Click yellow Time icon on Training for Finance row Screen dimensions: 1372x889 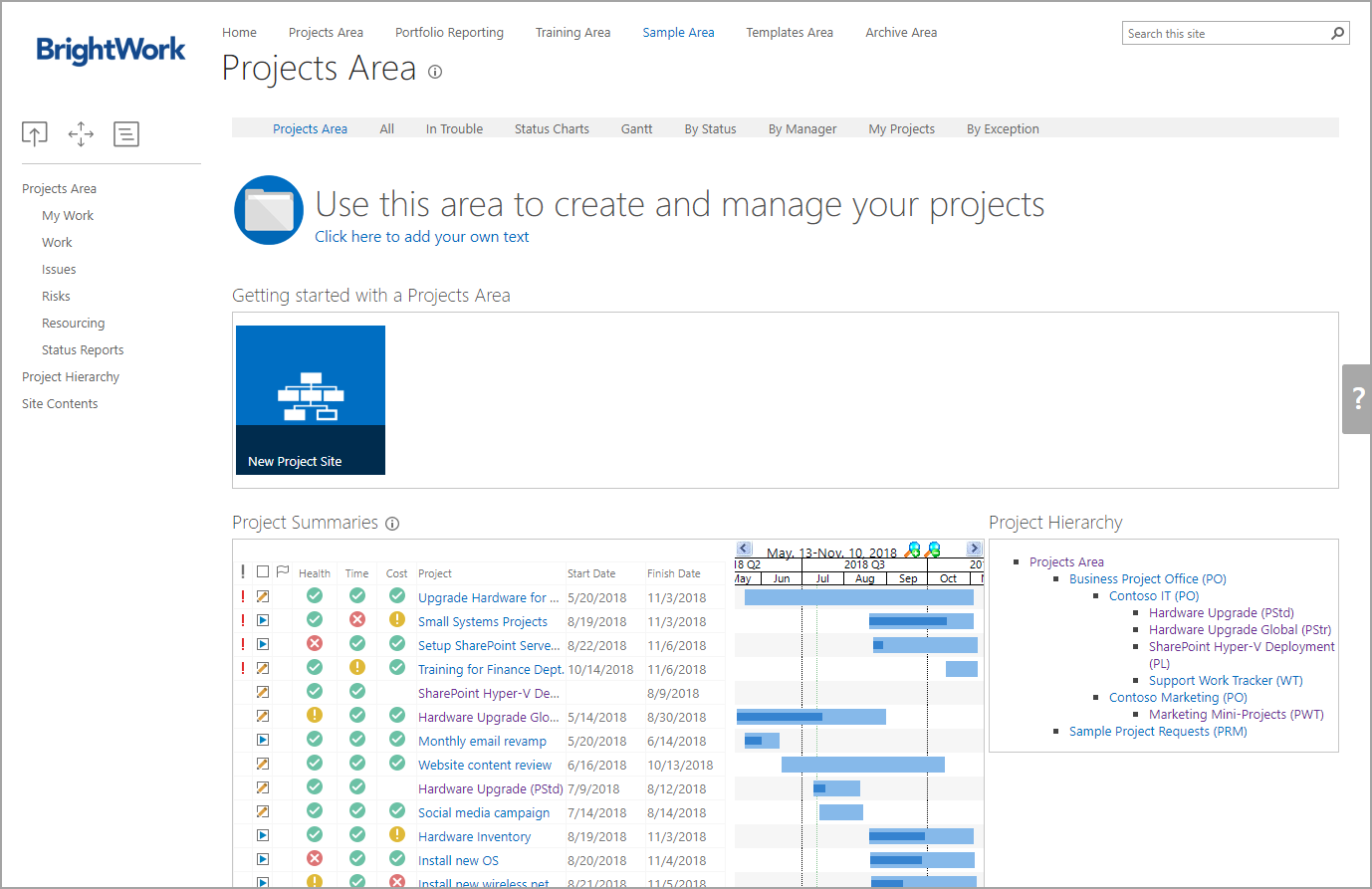pyautogui.click(x=357, y=667)
